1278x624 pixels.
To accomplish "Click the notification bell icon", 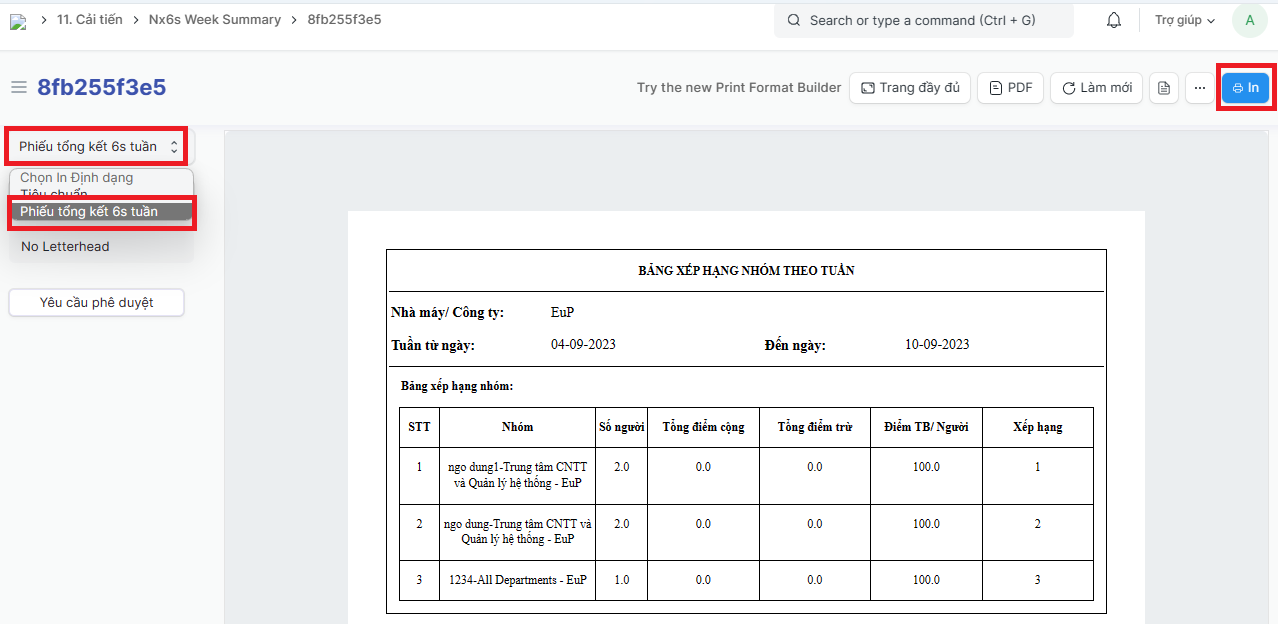I will point(1113,20).
